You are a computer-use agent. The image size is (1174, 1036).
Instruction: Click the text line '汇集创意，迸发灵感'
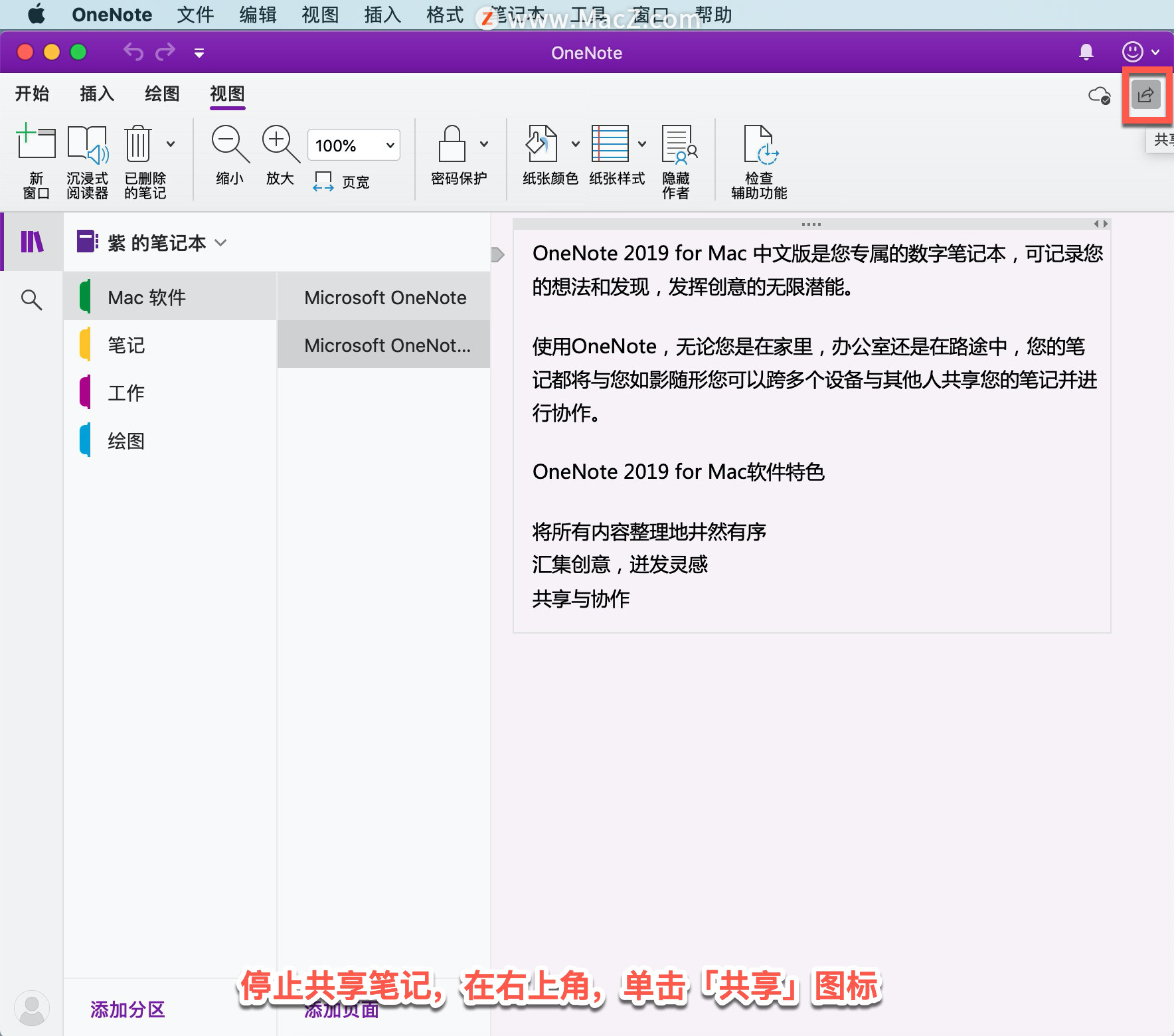(620, 564)
